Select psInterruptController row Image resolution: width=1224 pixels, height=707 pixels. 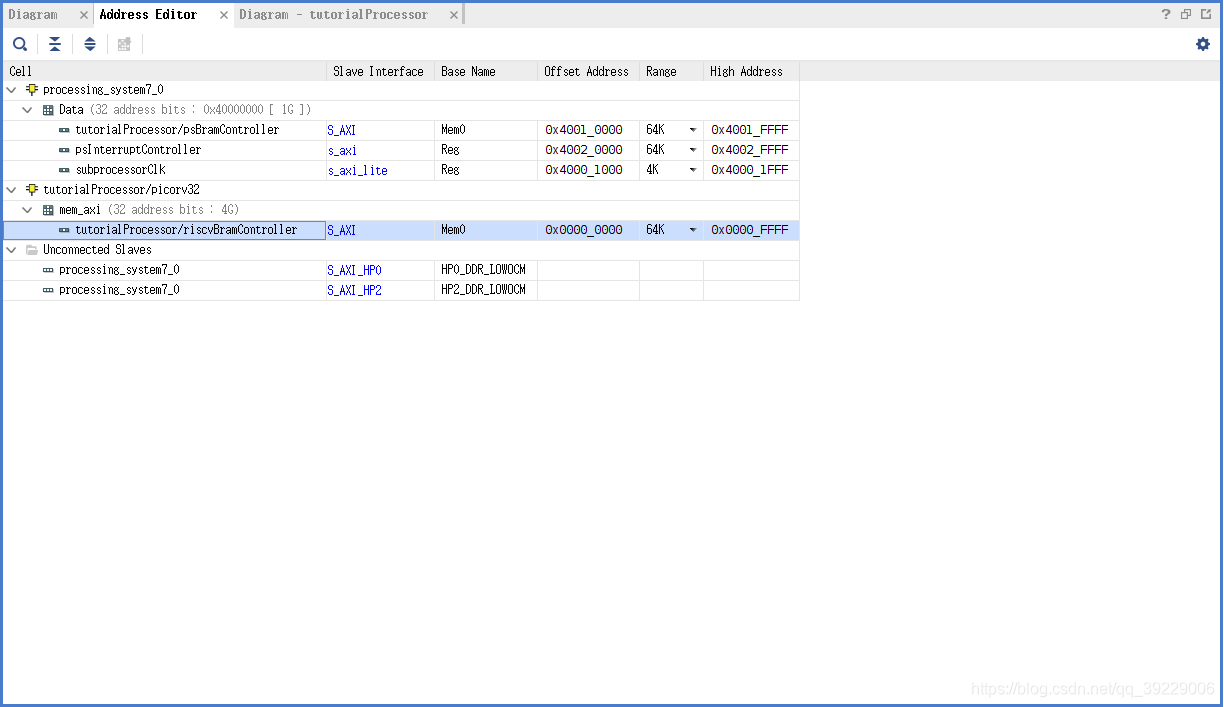401,150
